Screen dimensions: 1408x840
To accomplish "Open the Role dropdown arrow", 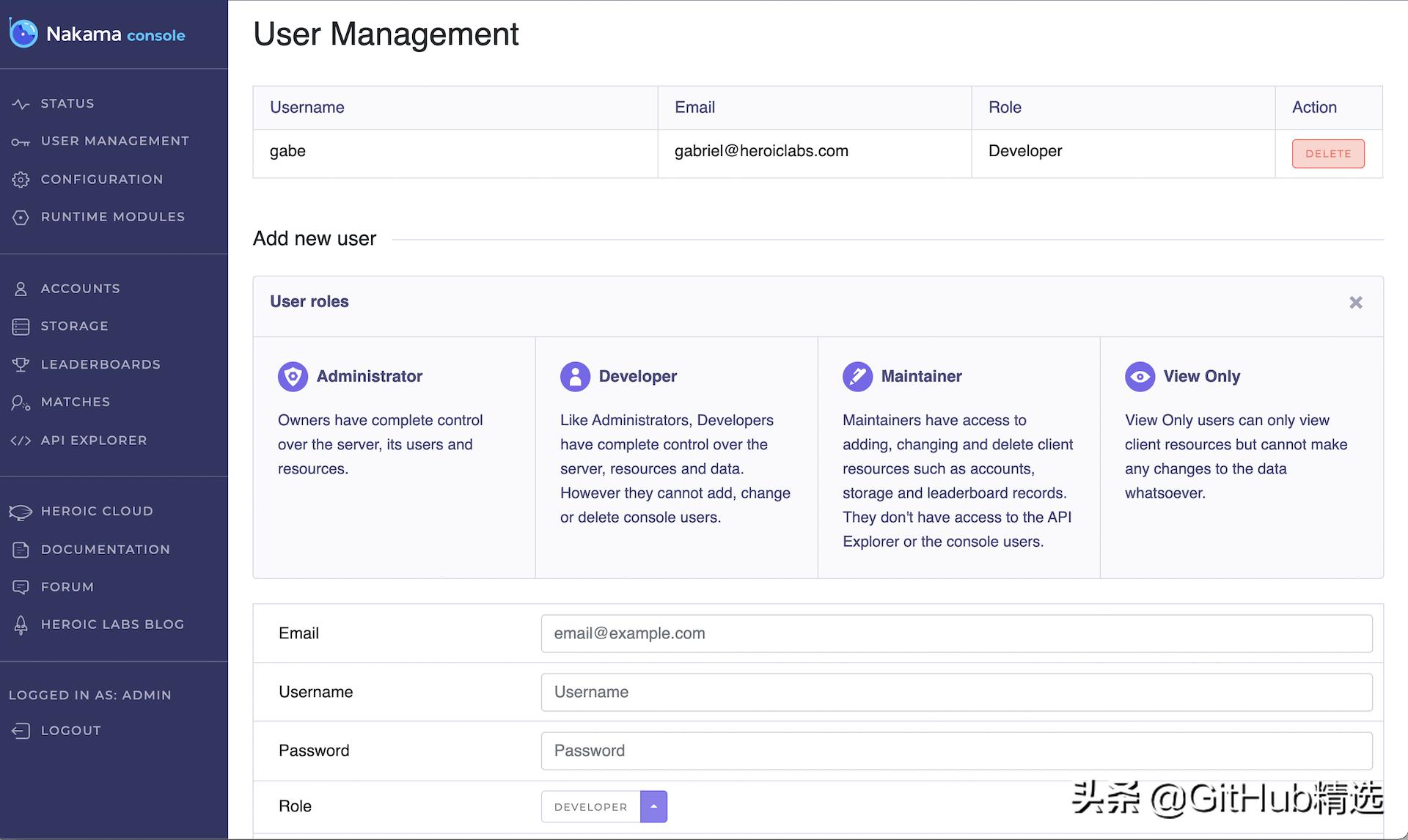I will click(653, 806).
